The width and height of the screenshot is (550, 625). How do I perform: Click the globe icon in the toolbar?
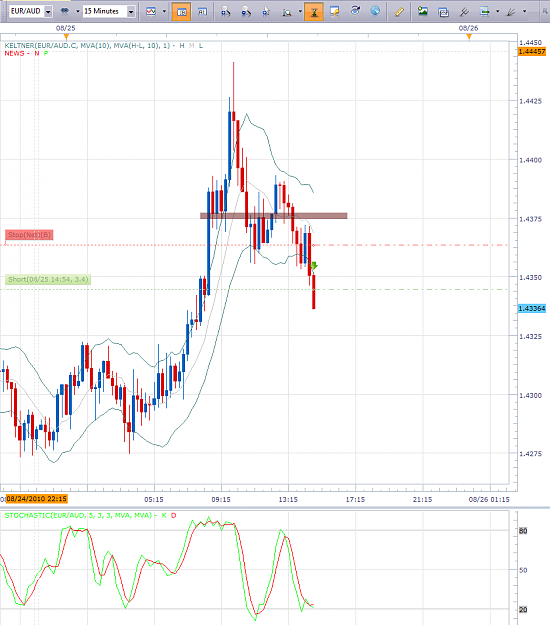pyautogui.click(x=375, y=11)
